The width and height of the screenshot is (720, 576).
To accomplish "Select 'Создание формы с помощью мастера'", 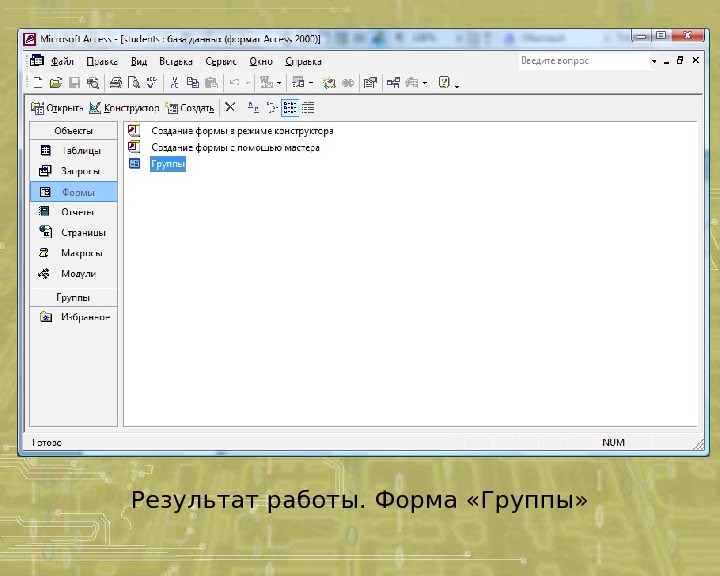I will click(235, 147).
